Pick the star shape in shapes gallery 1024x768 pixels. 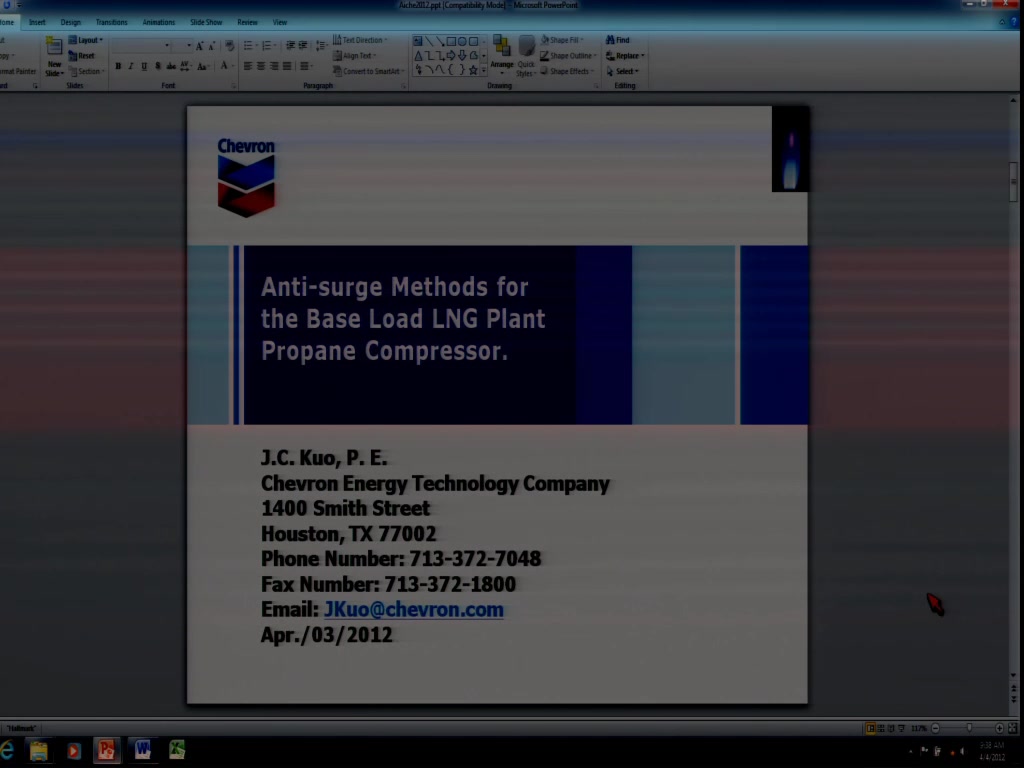(x=473, y=70)
